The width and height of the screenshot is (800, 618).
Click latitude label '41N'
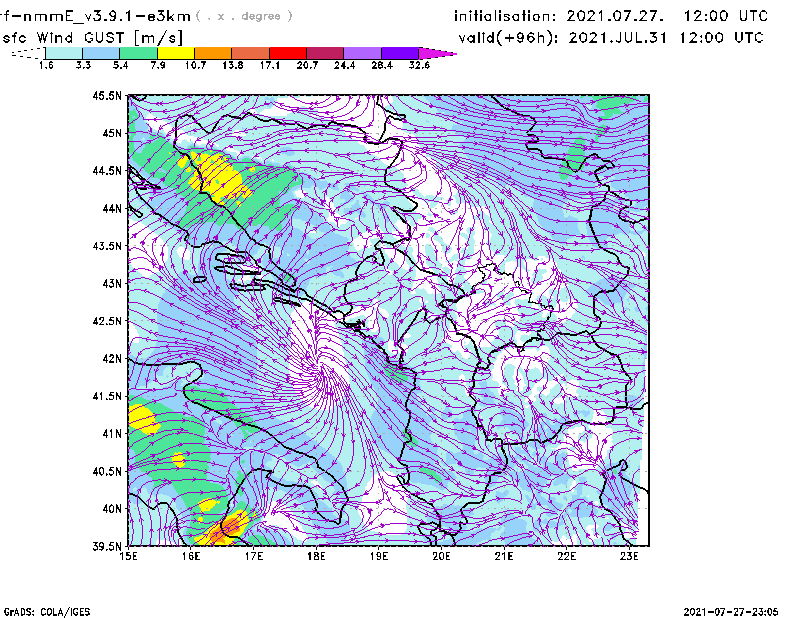(x=112, y=433)
